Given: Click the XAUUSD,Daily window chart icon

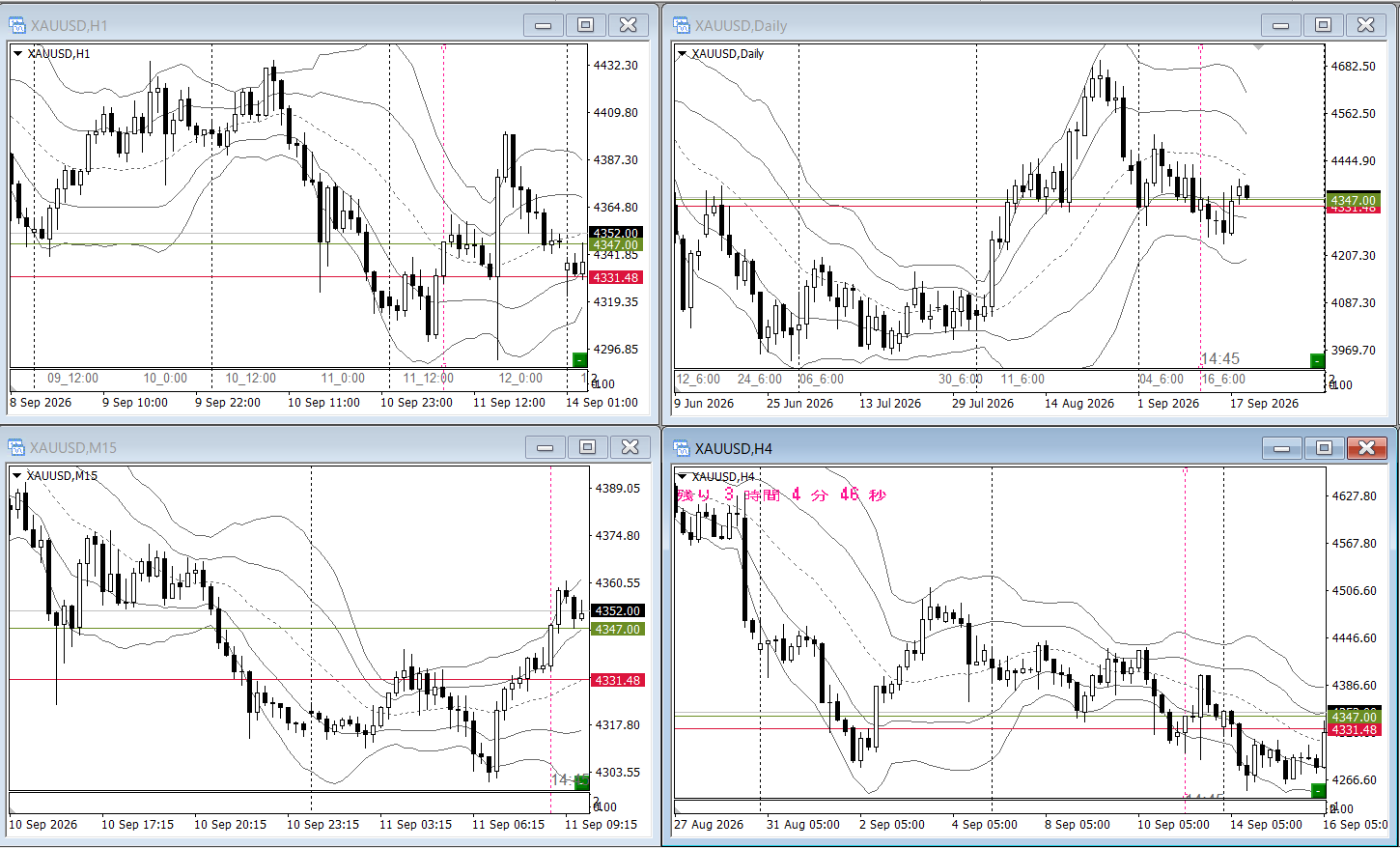Looking at the screenshot, I should (682, 25).
